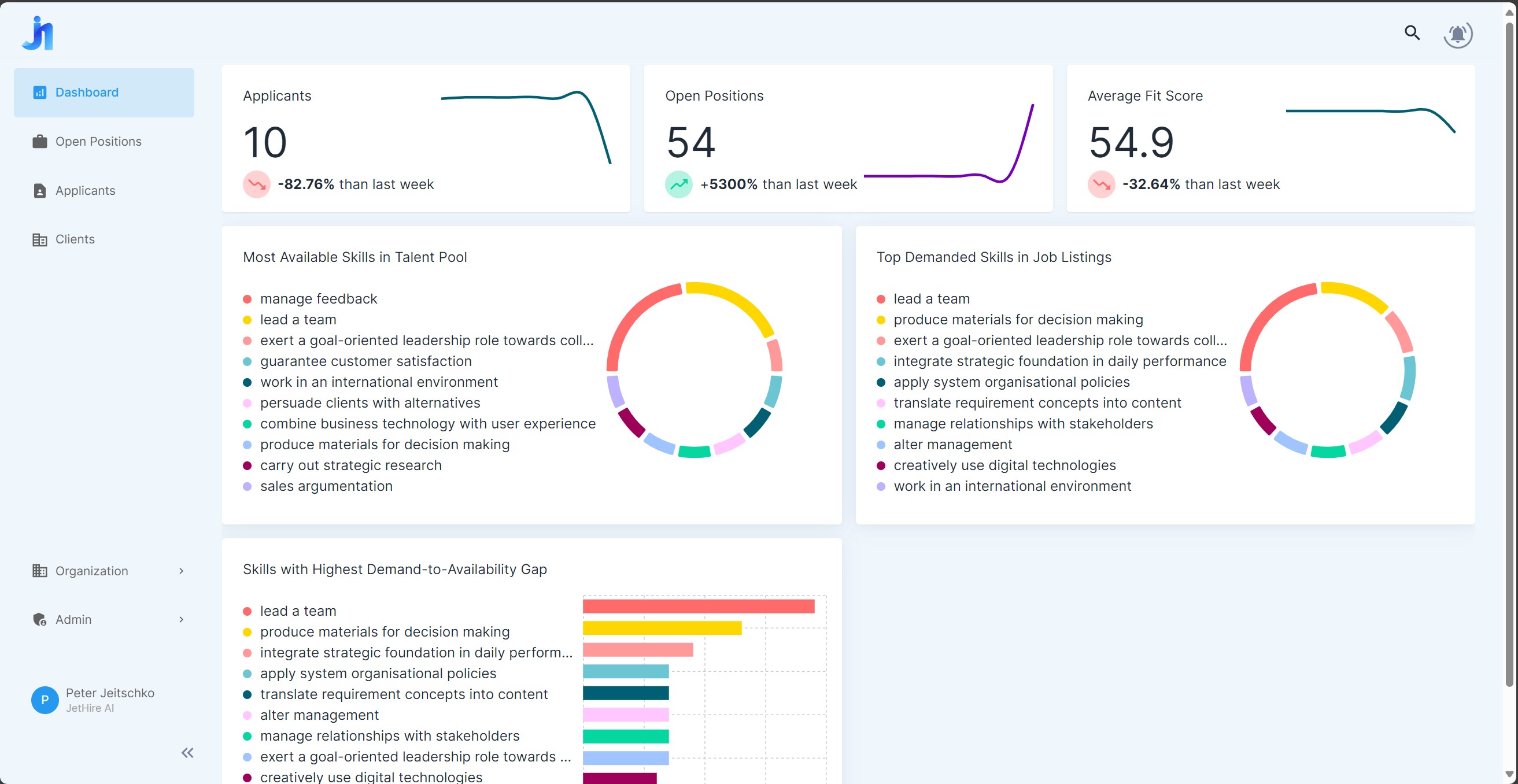Screen dimensions: 1518x784
Task: Open the Clients menu item
Action: (75, 239)
